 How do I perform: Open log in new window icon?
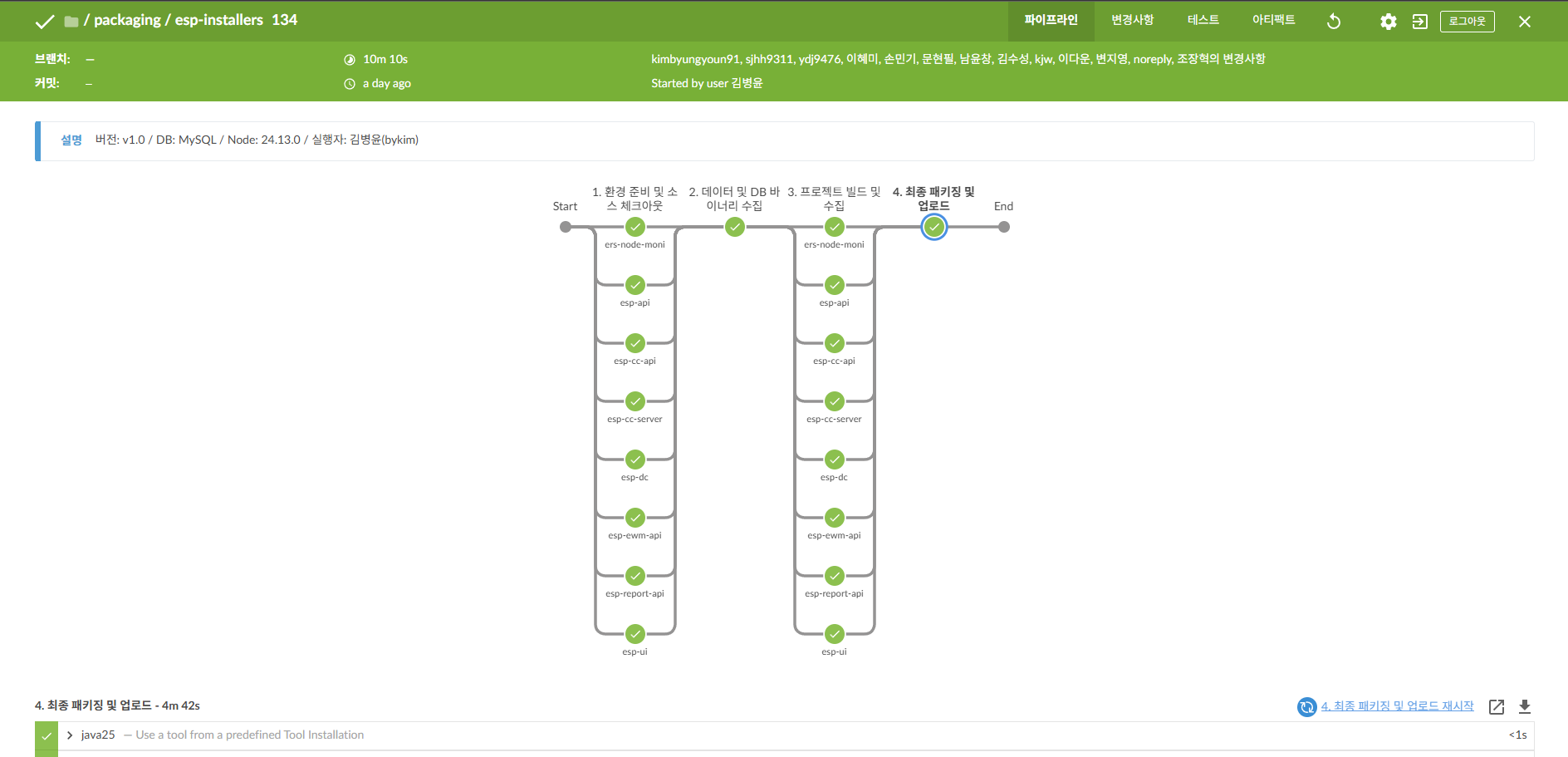pos(1497,706)
